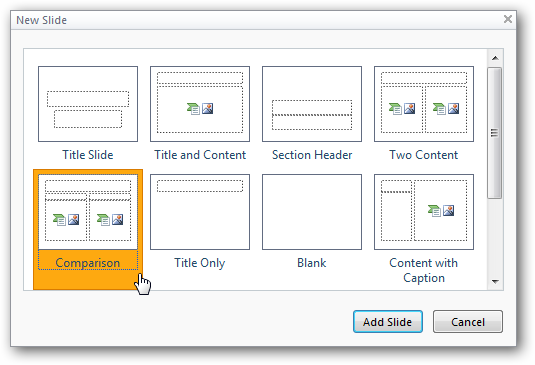The width and height of the screenshot is (535, 365).
Task: Click the "Title Slide" label text
Action: [88, 155]
